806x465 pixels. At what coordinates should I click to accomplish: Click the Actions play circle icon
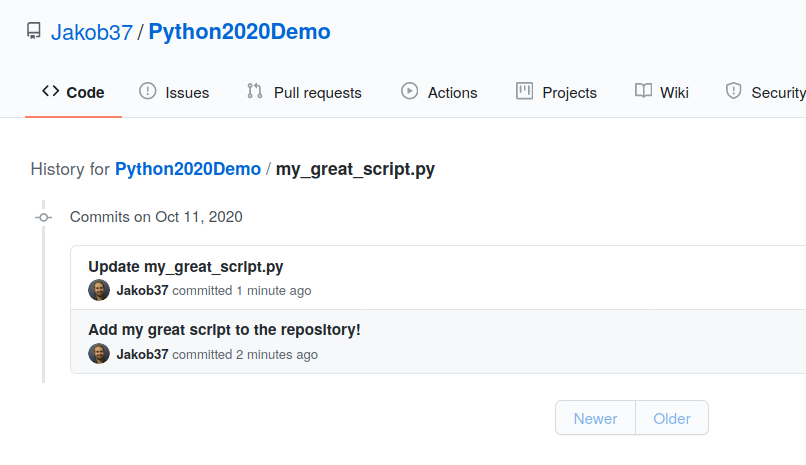click(410, 91)
